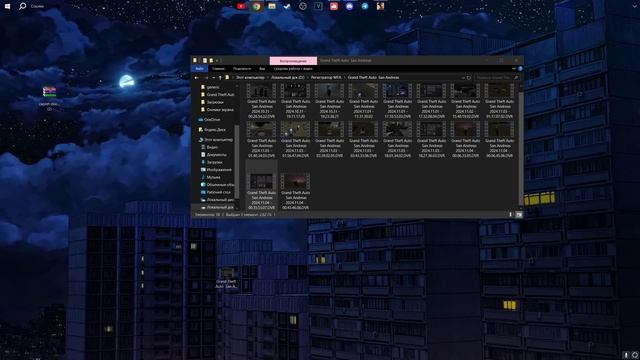The height and width of the screenshot is (360, 640).
Task: Open the taskbar search icon
Action: (x=22, y=6)
